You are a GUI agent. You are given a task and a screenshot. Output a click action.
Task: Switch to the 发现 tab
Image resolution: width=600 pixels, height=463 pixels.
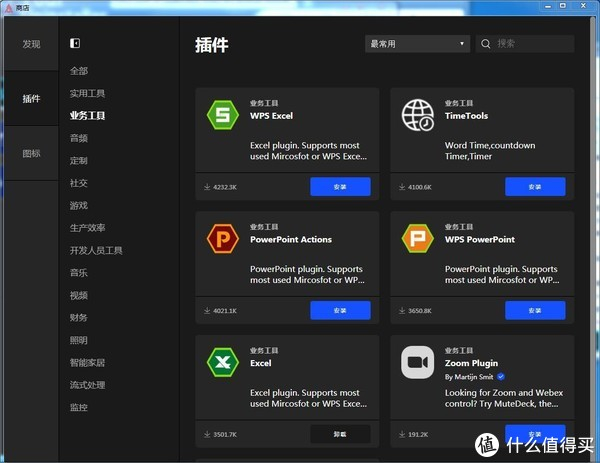[x=31, y=44]
